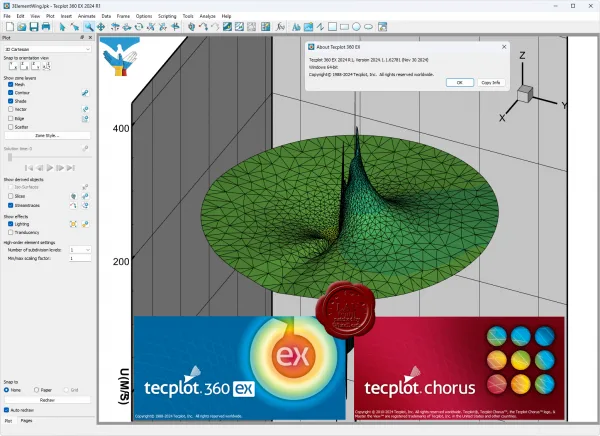The height and width of the screenshot is (436, 600).
Task: Select the Slice placement tool in toolbar
Action: tap(192, 26)
